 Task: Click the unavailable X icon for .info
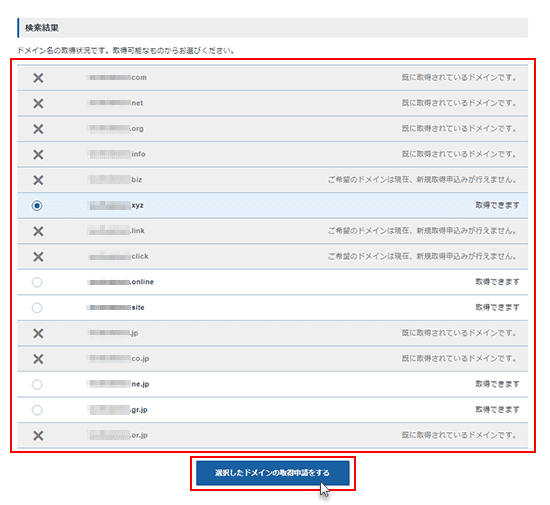[x=38, y=155]
